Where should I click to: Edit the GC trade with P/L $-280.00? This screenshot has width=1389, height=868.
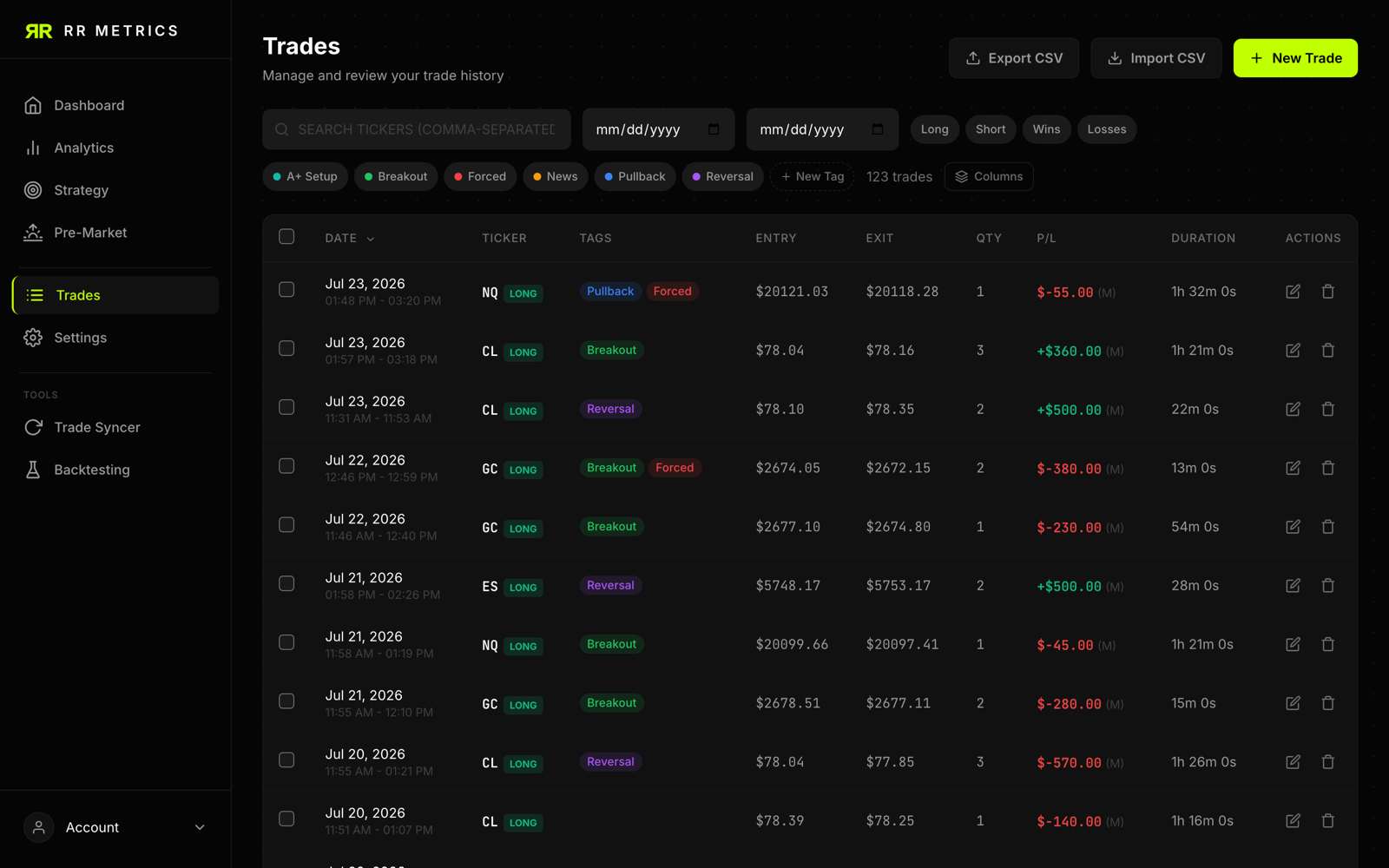click(1293, 703)
